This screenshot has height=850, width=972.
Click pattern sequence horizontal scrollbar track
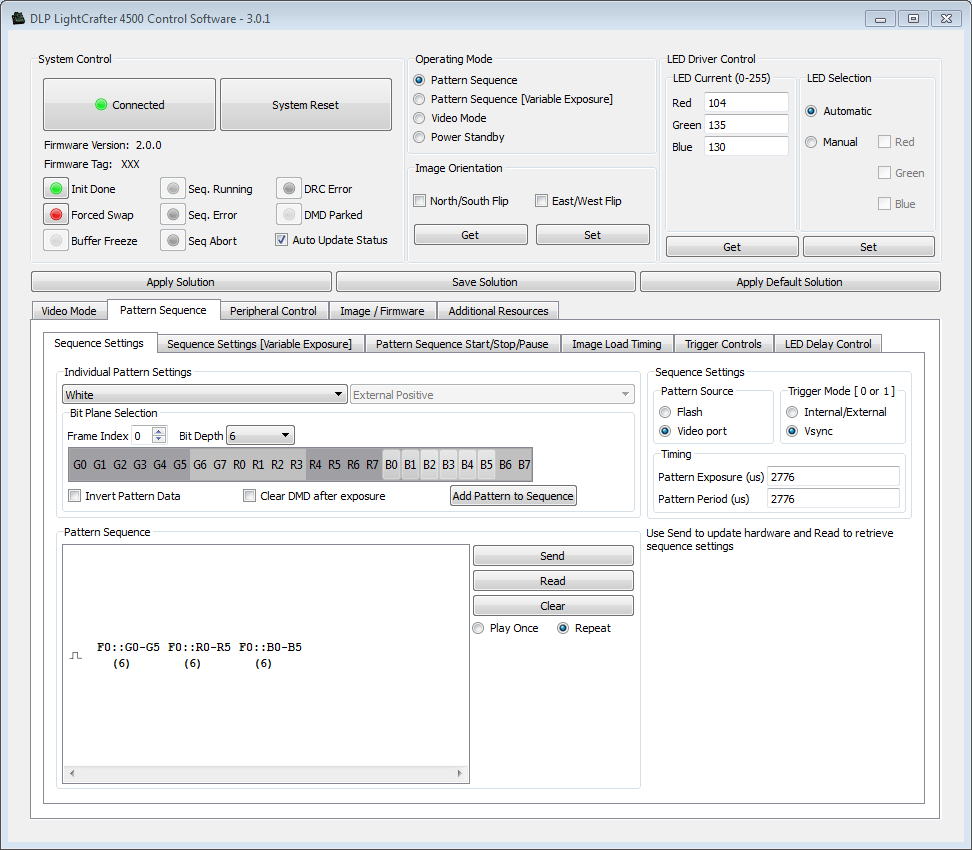[266, 773]
